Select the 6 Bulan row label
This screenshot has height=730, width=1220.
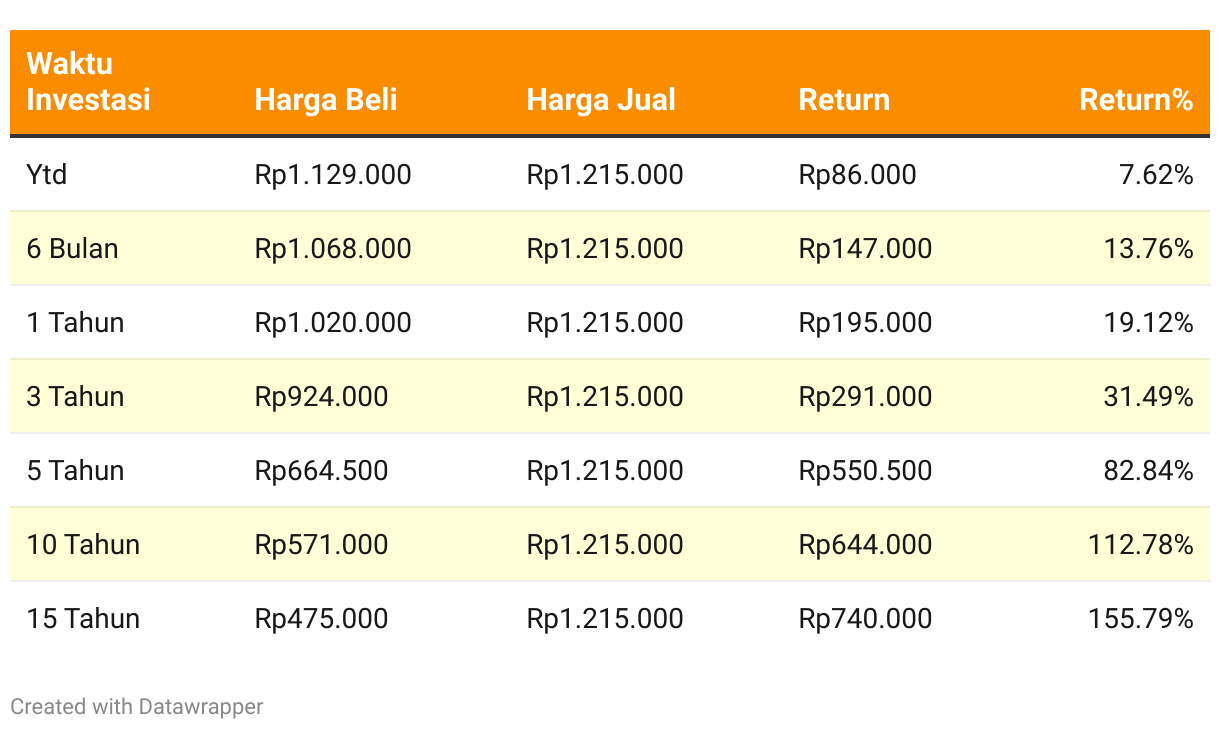tap(72, 249)
